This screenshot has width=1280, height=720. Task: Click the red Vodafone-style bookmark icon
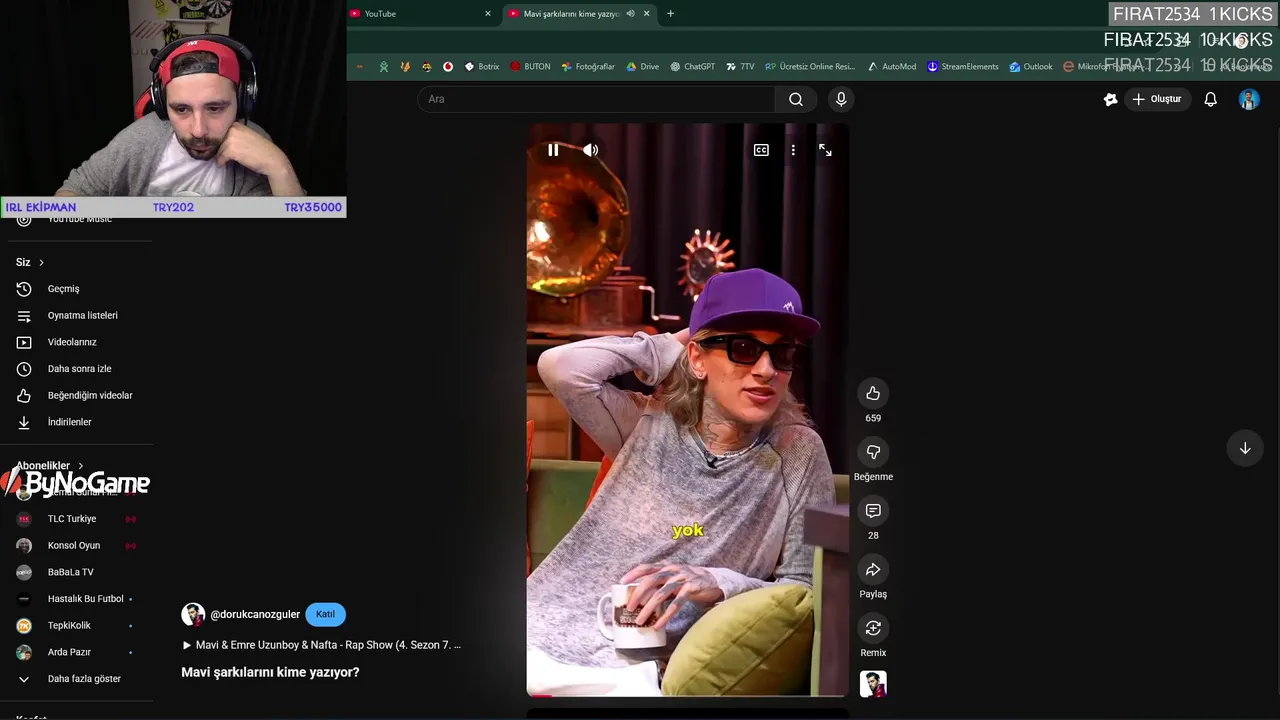tap(448, 67)
